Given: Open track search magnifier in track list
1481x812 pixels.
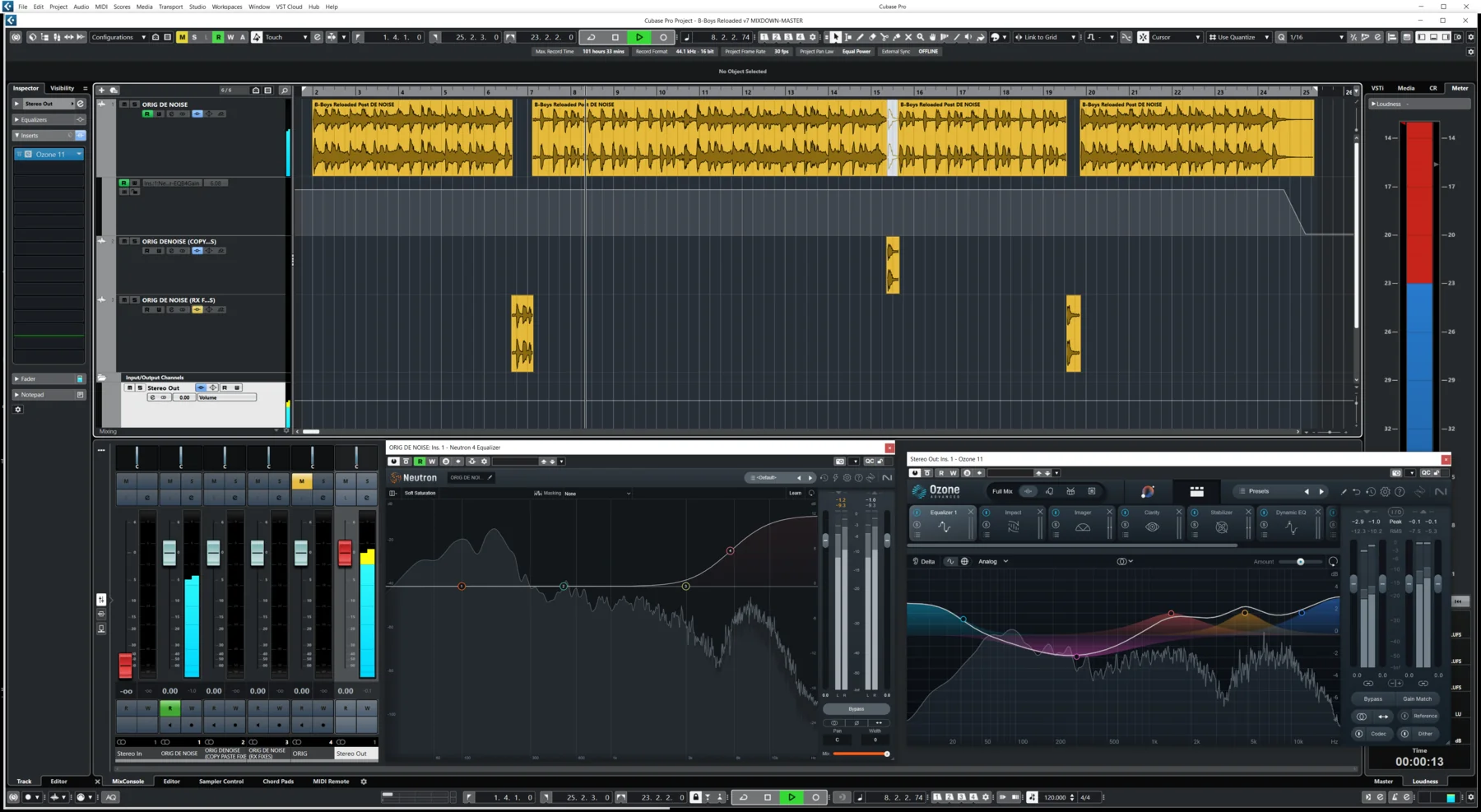Looking at the screenshot, I should 284,90.
